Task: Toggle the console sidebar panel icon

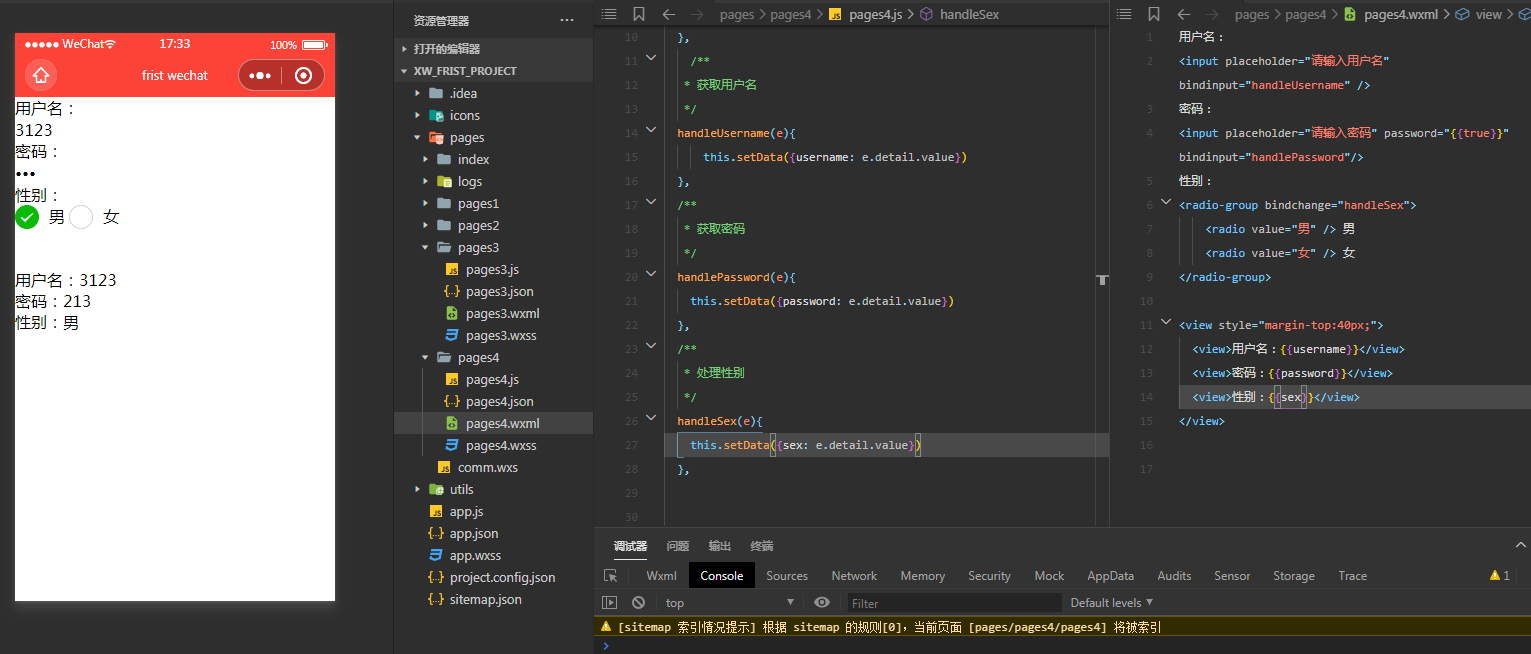Action: click(x=609, y=603)
